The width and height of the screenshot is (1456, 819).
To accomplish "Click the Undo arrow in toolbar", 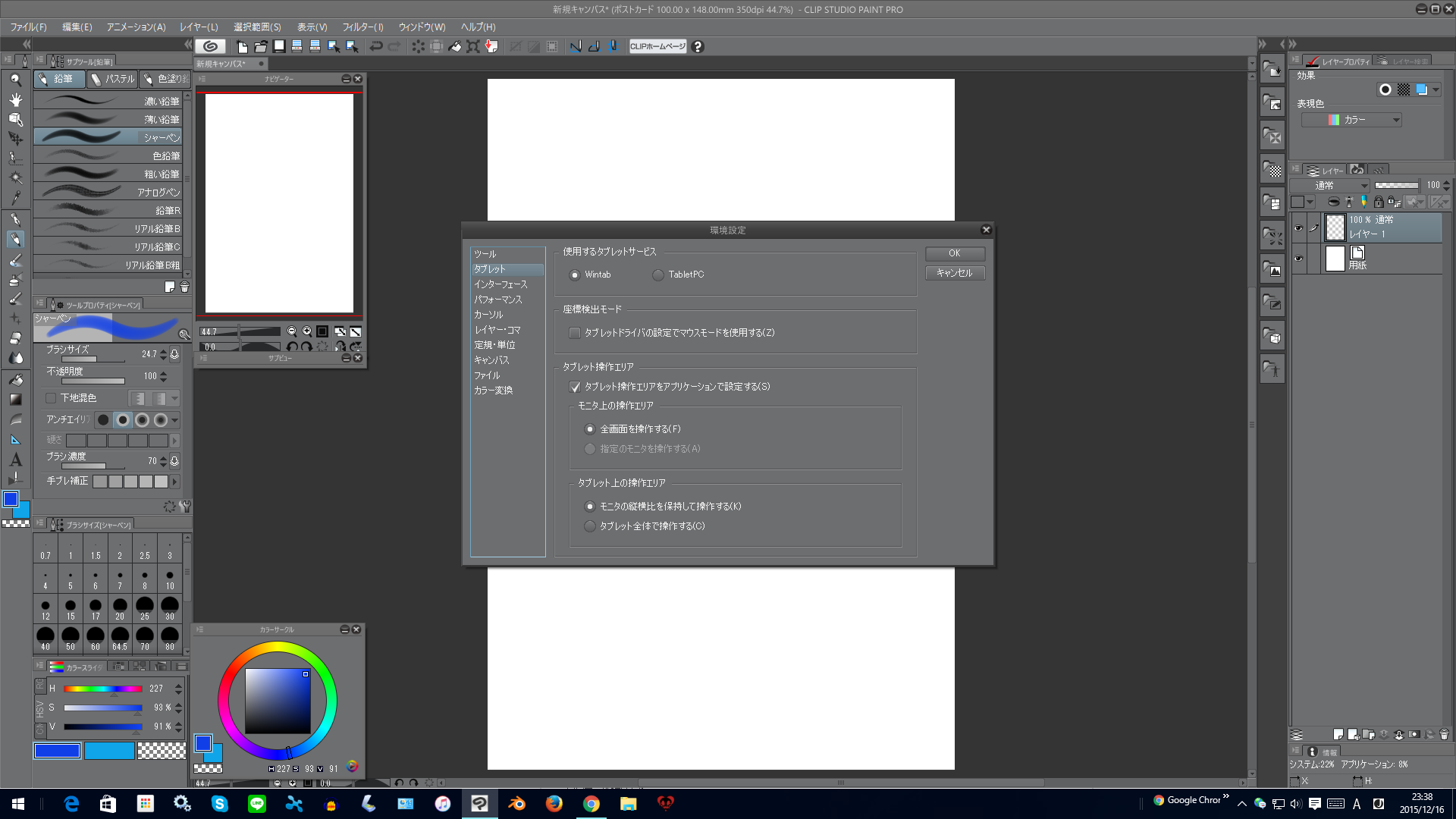I will tap(376, 47).
